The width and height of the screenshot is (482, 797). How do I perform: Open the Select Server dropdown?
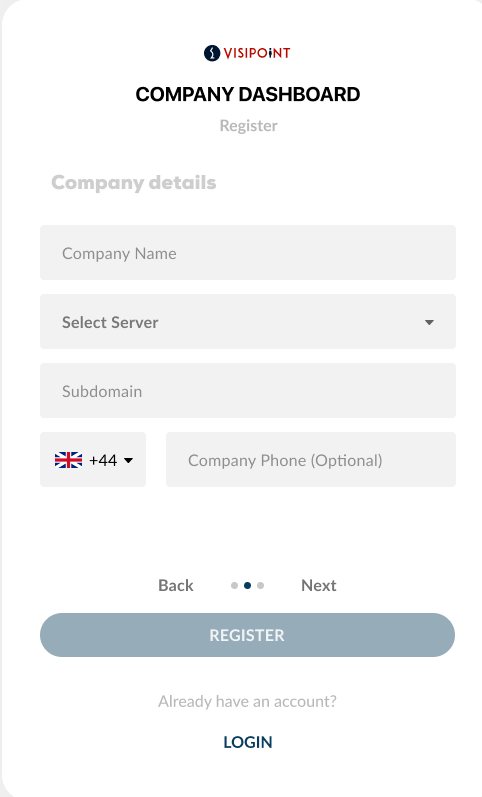point(248,322)
